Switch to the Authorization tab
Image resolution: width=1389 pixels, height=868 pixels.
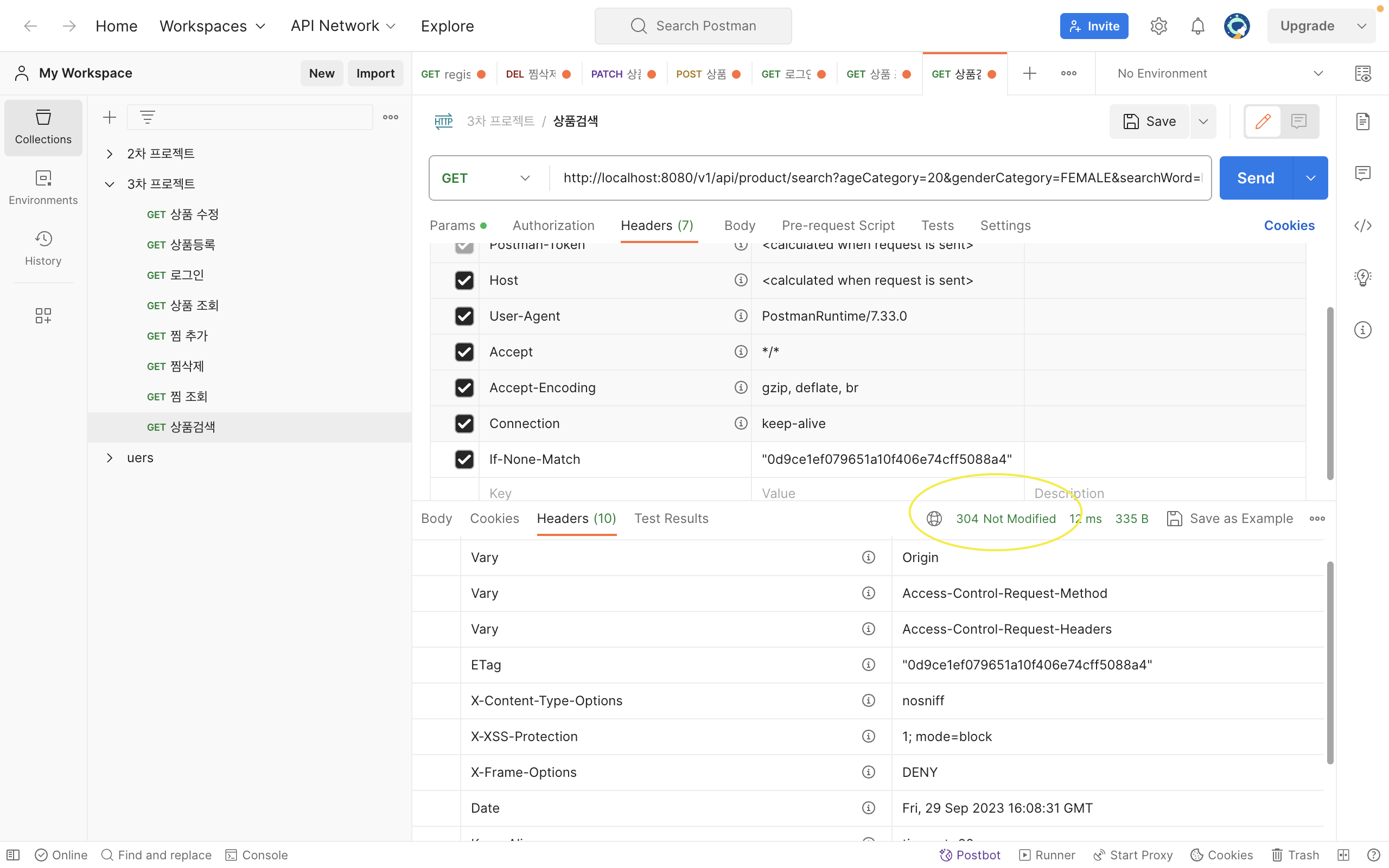(553, 226)
